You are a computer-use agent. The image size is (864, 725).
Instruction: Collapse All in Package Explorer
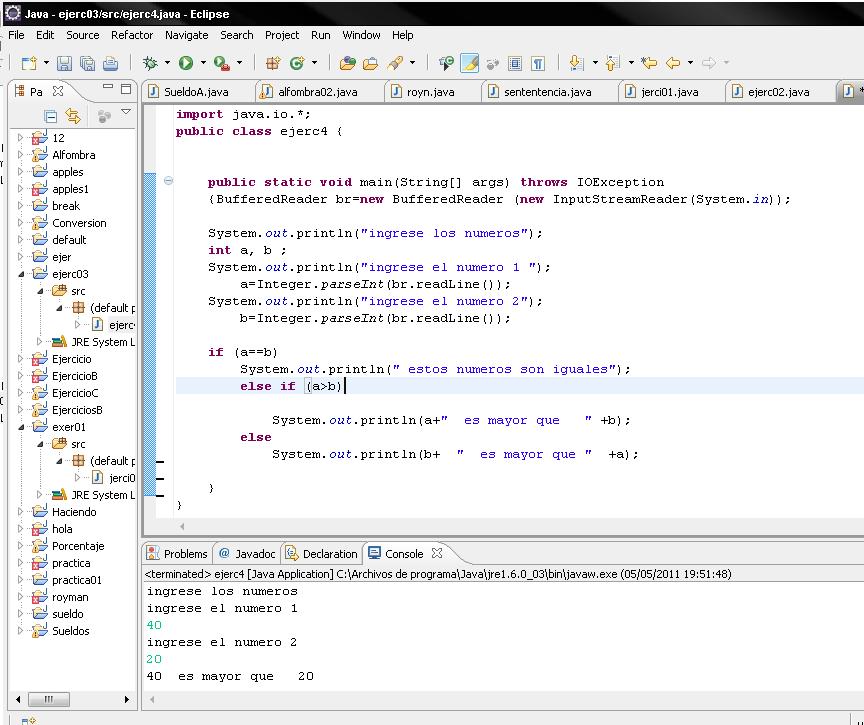(50, 115)
